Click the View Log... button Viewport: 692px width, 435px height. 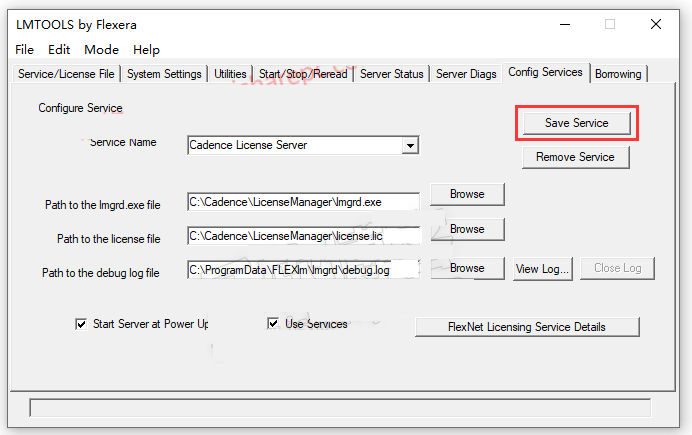[543, 269]
